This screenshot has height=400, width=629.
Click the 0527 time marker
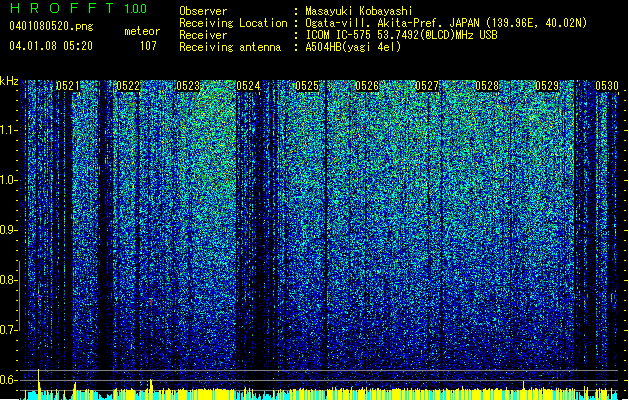point(427,86)
